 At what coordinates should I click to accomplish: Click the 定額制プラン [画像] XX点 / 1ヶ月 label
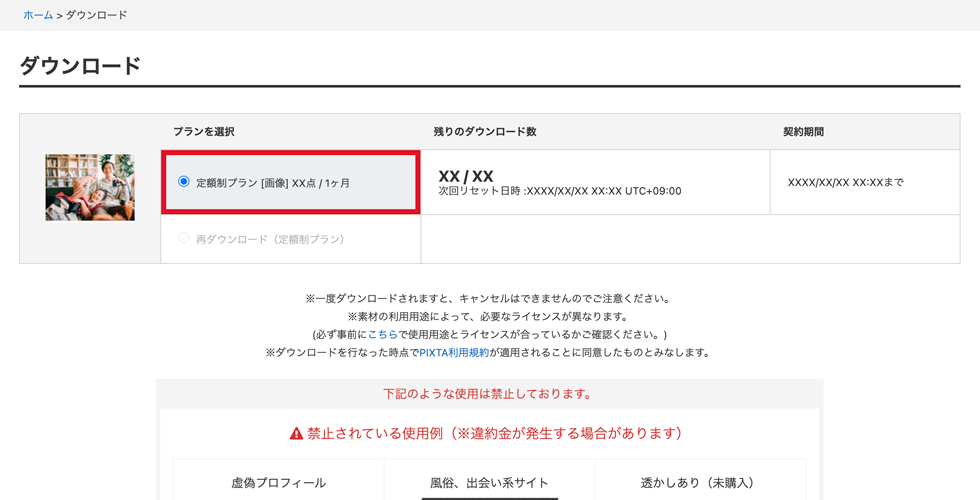[273, 182]
